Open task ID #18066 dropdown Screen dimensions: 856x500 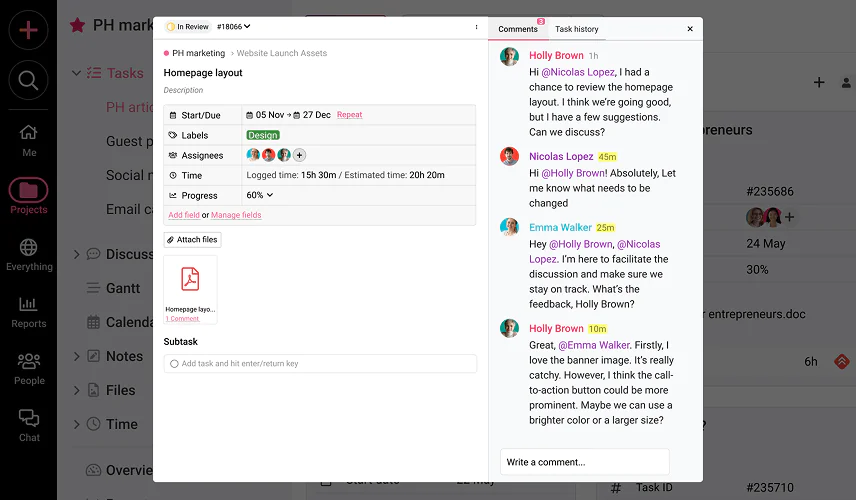pos(233,27)
